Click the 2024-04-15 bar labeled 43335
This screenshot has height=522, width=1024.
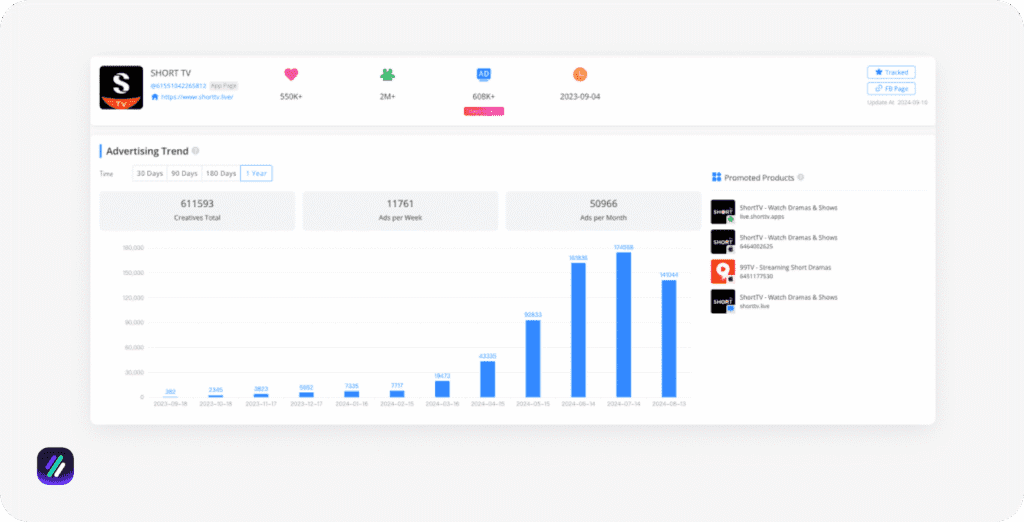[x=488, y=379]
